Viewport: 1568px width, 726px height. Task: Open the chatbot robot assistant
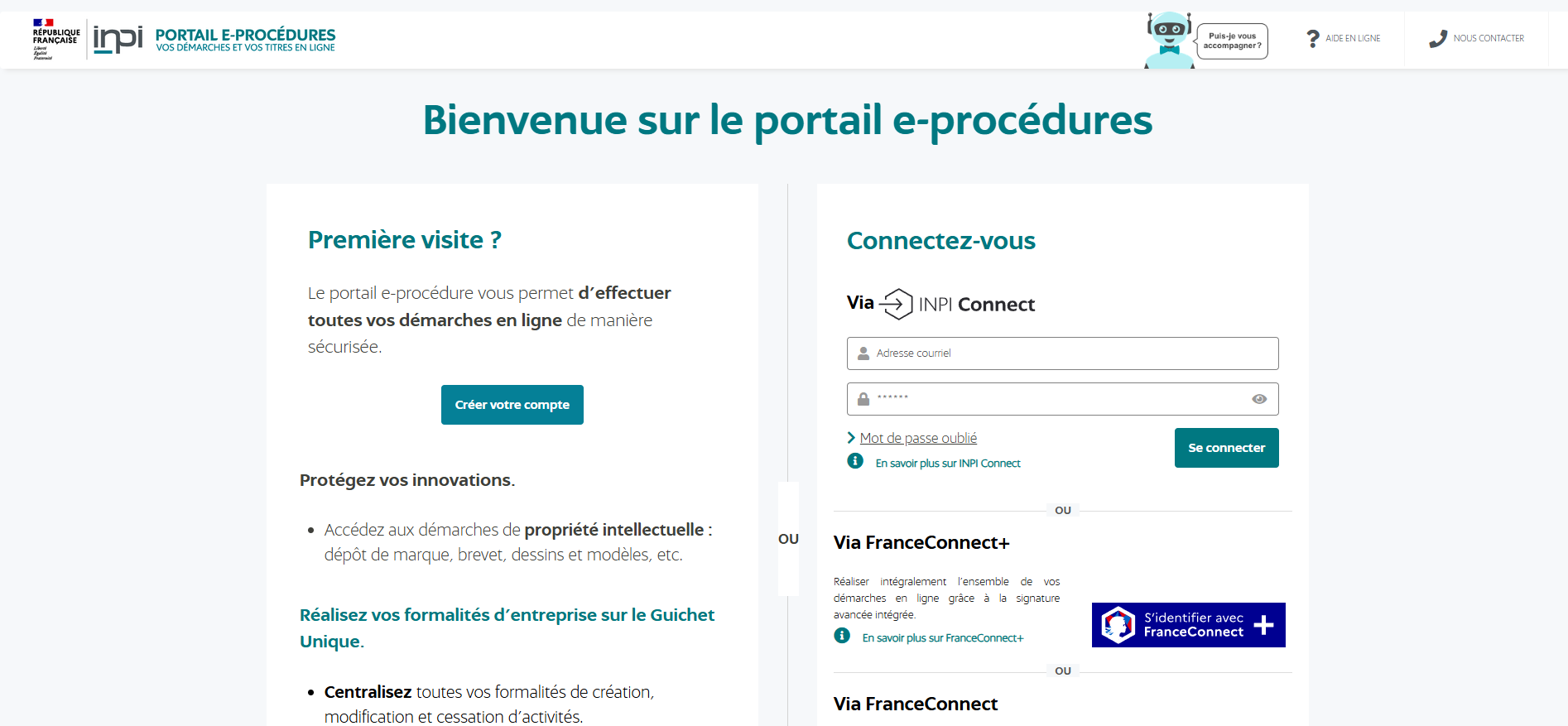[x=1169, y=41]
